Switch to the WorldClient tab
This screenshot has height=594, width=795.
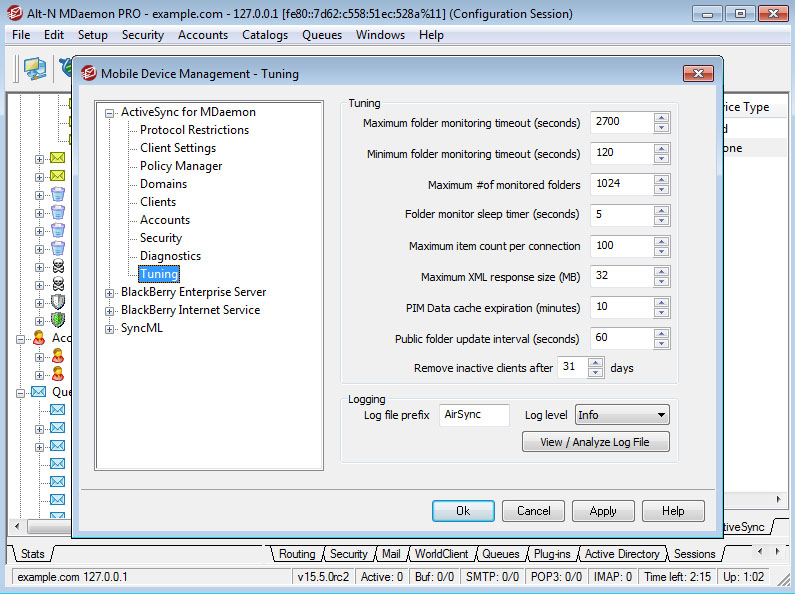[x=442, y=554]
